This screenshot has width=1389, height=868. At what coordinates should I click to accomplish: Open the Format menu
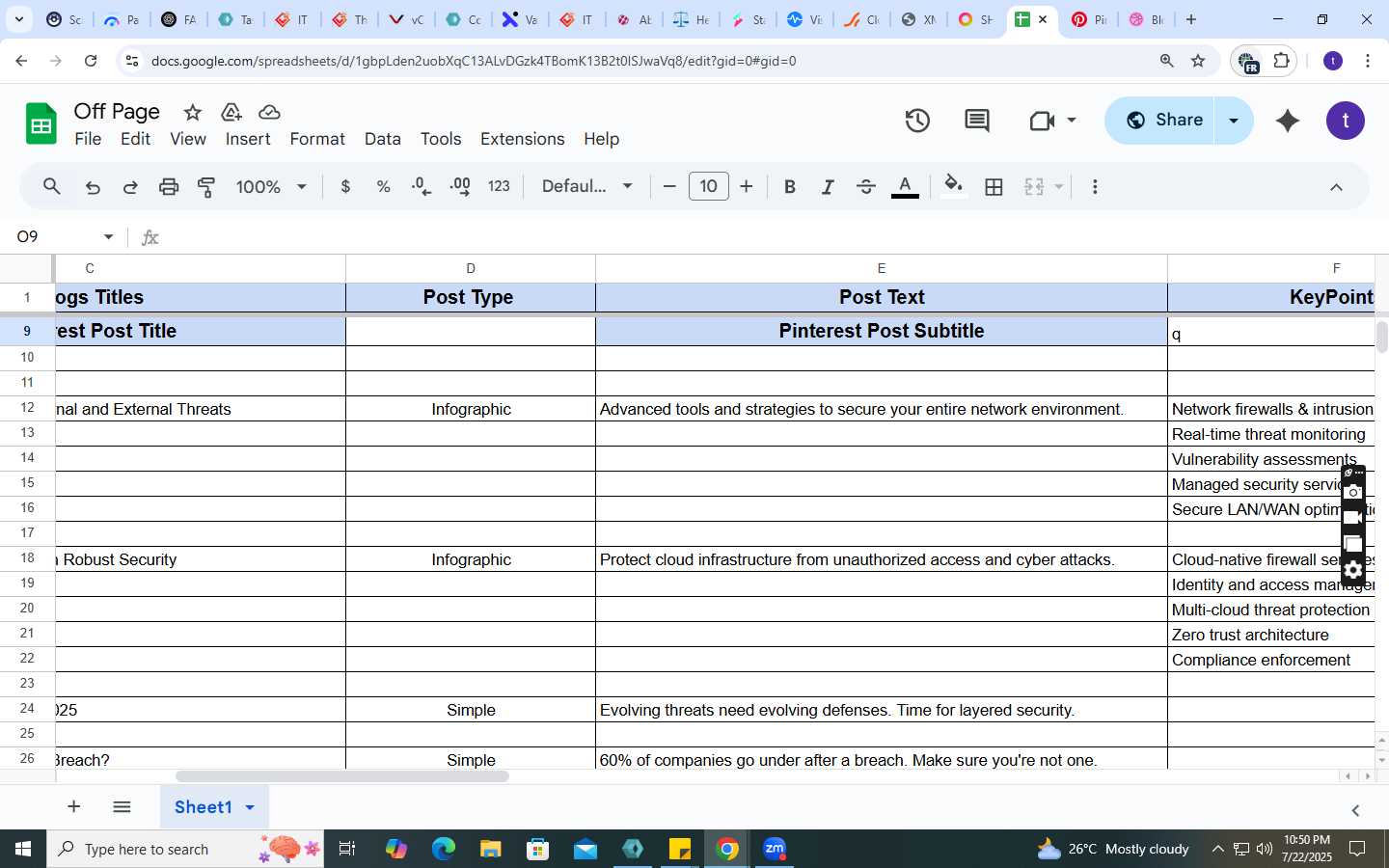(317, 139)
